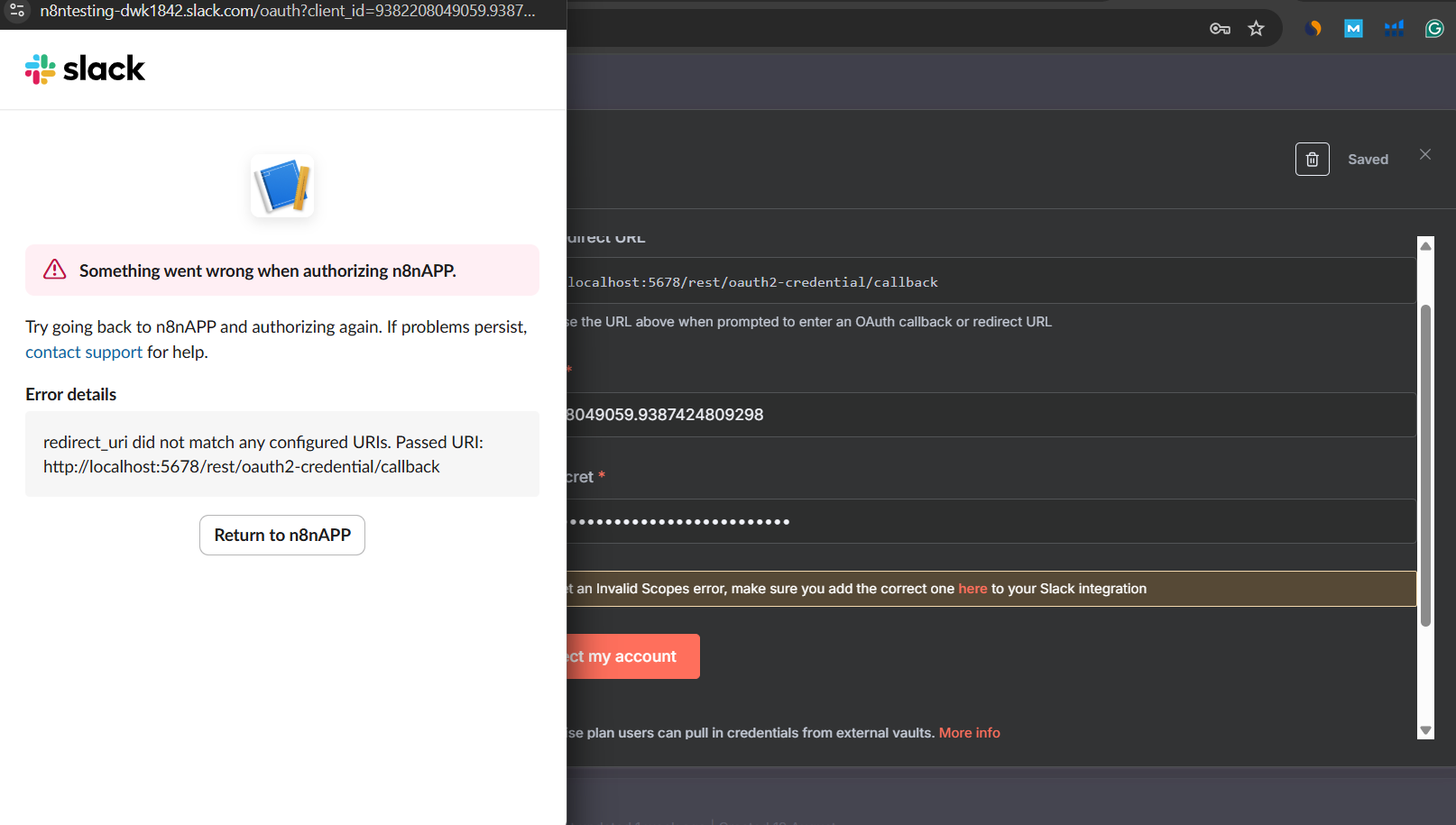
Task: Open the Grammarly extension icon
Action: (1434, 29)
